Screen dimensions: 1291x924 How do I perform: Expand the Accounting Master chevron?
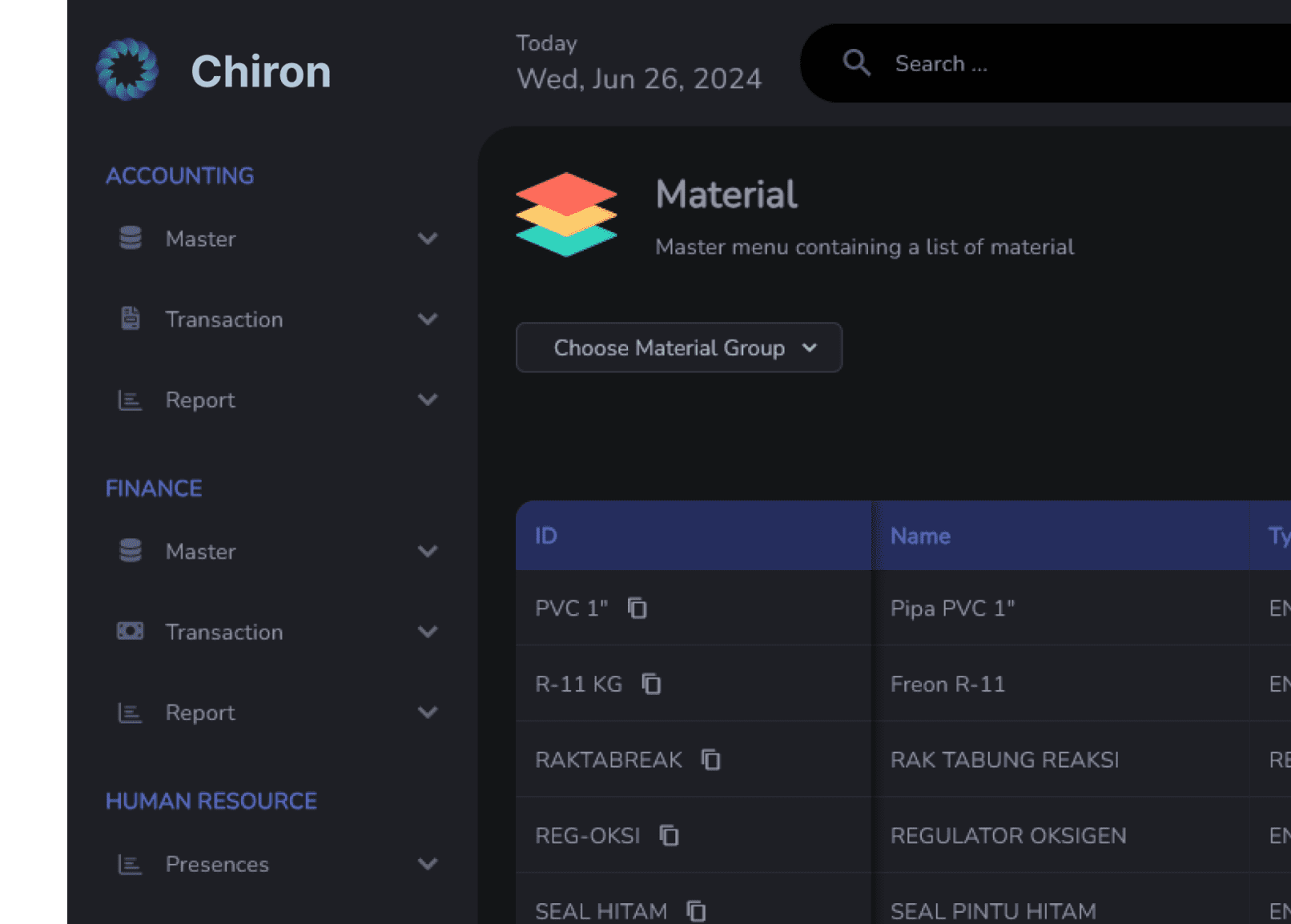pyautogui.click(x=428, y=239)
